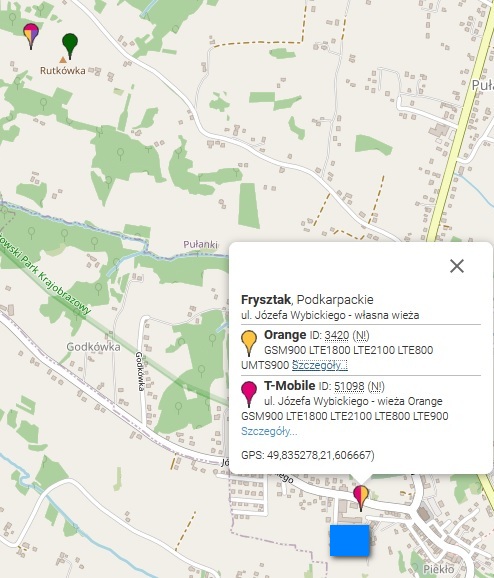Click the Godkówka street name label
The image size is (494, 578).
click(x=140, y=371)
